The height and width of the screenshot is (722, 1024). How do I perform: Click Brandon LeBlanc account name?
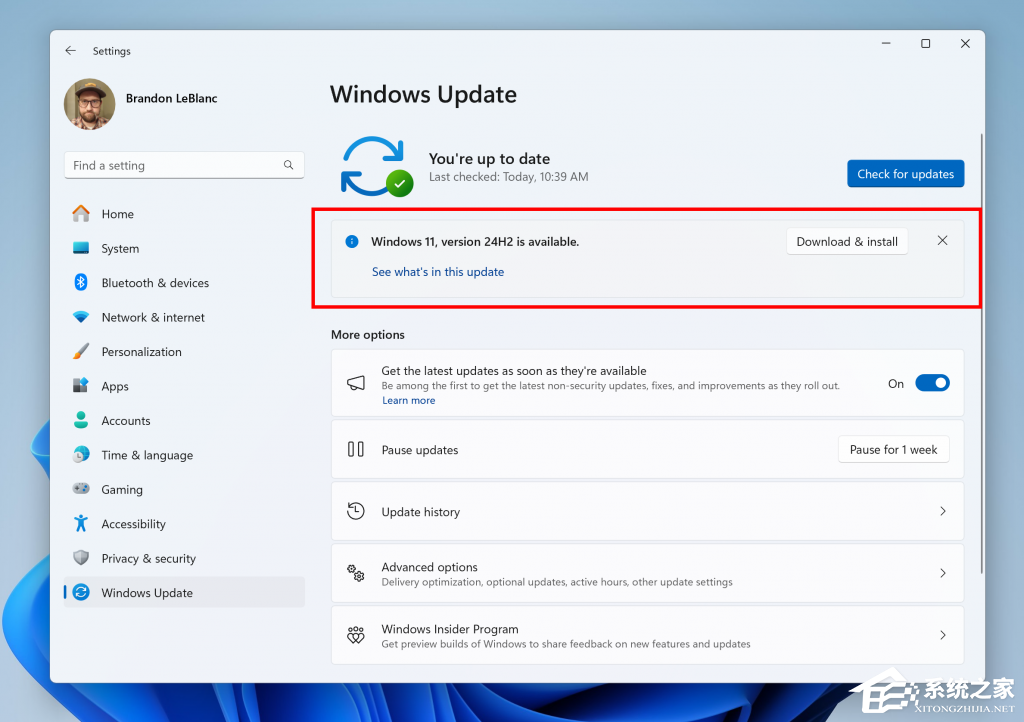(x=172, y=98)
